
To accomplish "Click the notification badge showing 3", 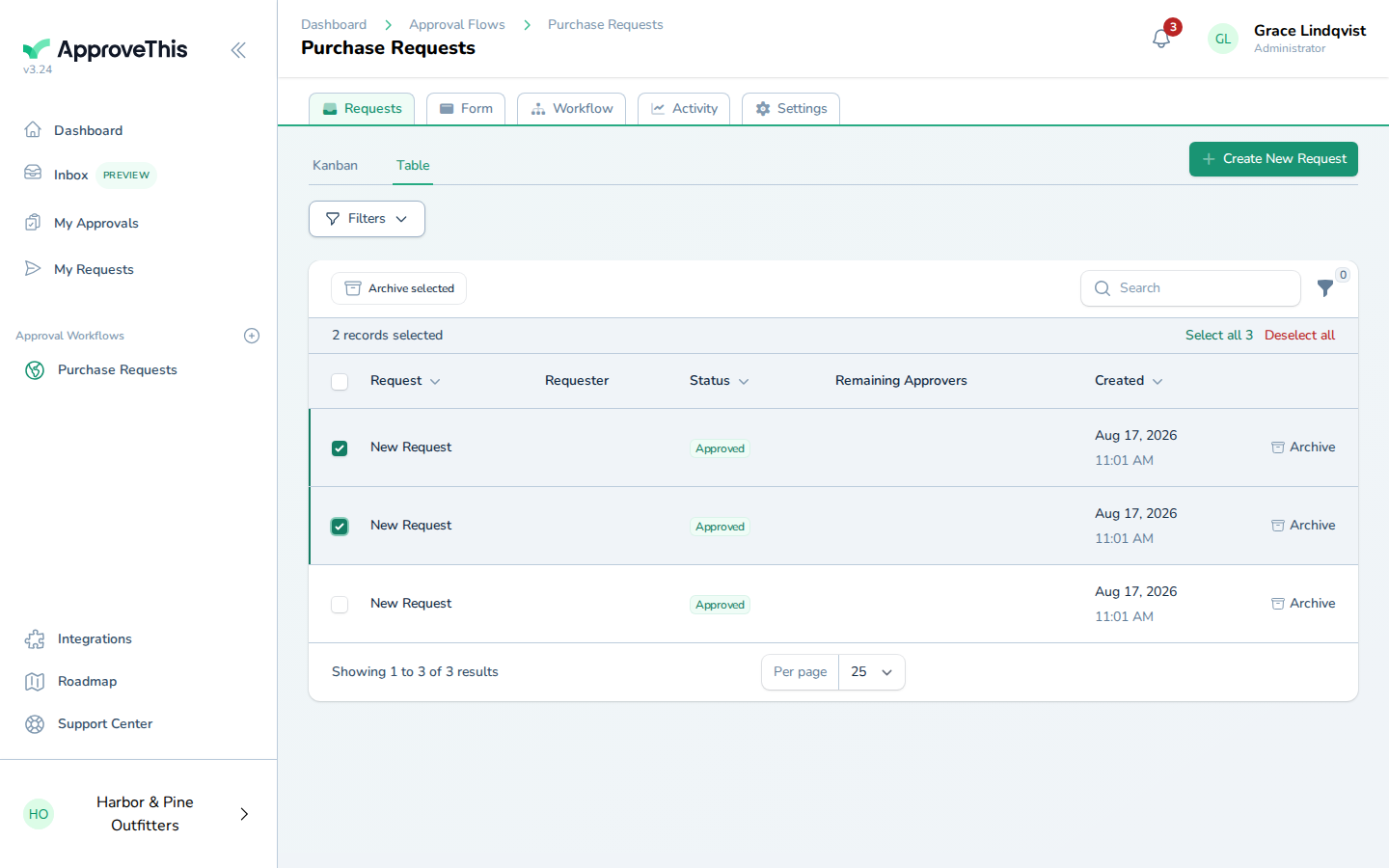I will coord(1173,27).
